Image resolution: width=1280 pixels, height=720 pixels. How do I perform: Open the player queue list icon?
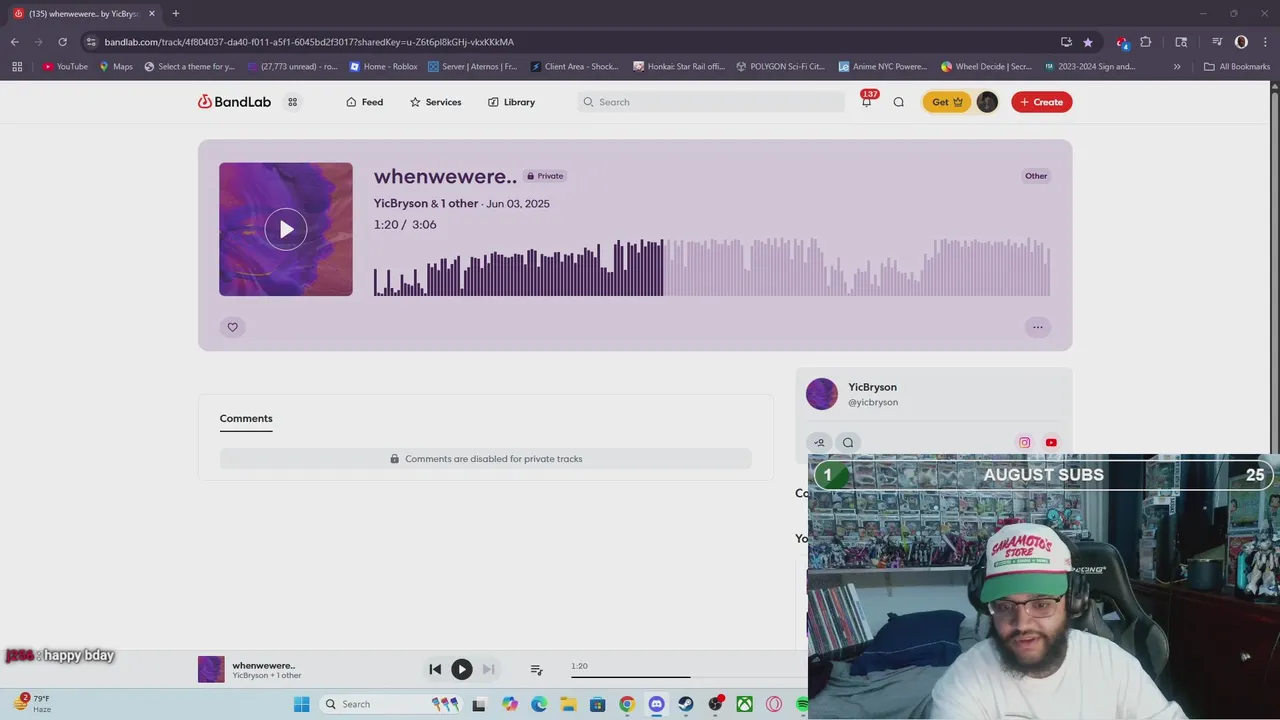(x=536, y=669)
